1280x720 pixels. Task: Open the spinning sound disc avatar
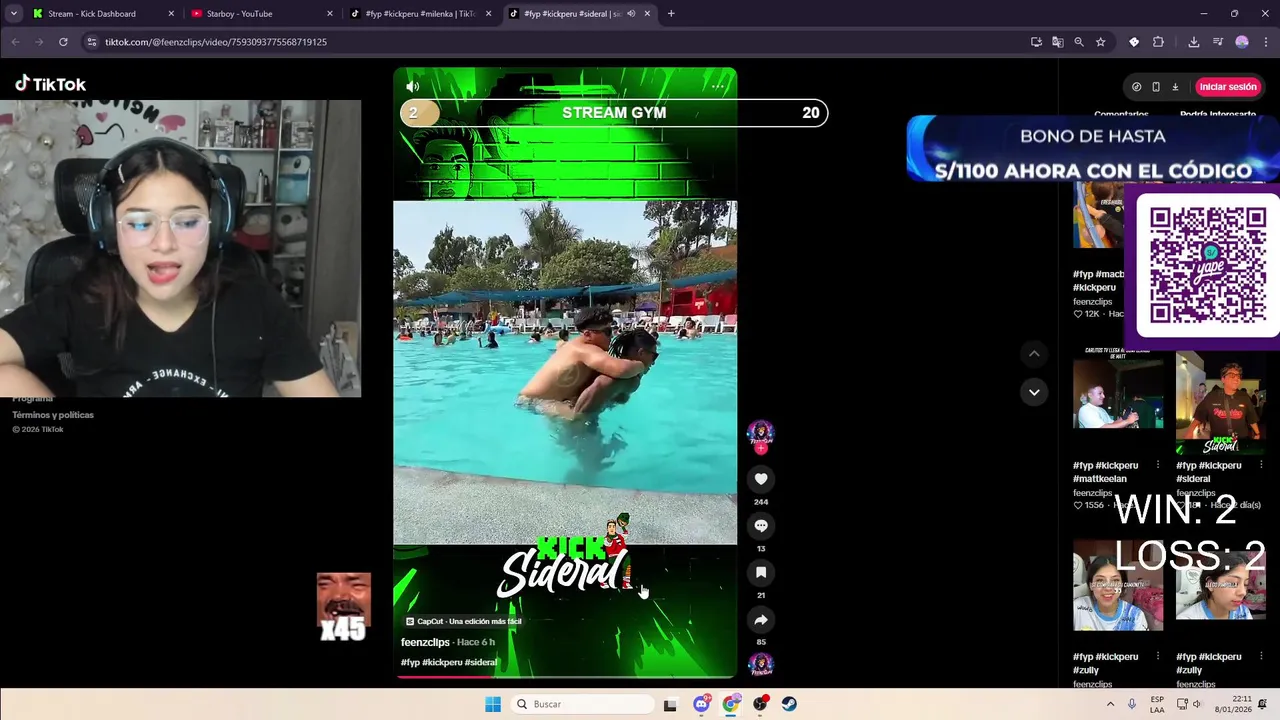coord(761,665)
